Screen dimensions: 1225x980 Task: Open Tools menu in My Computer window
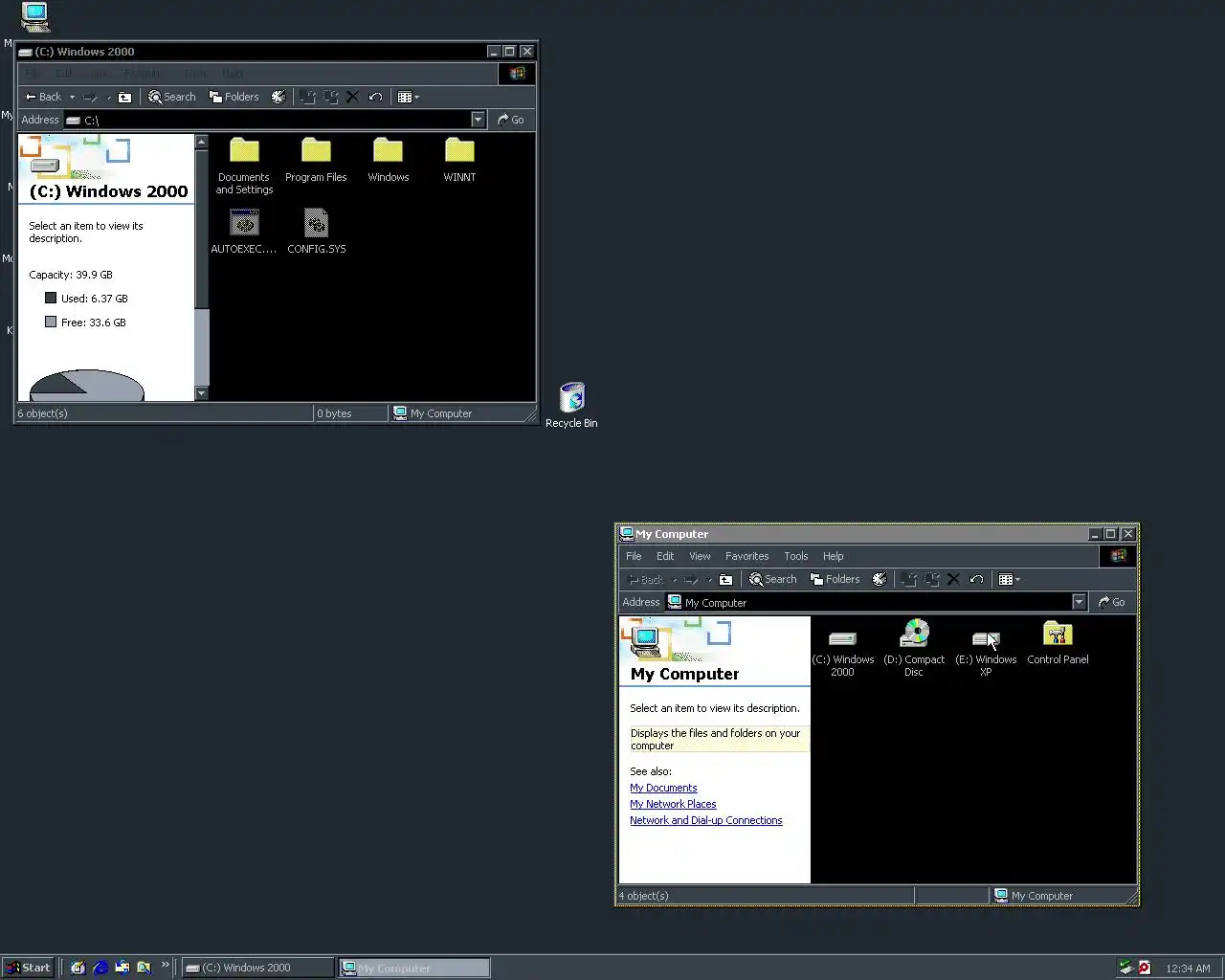796,556
